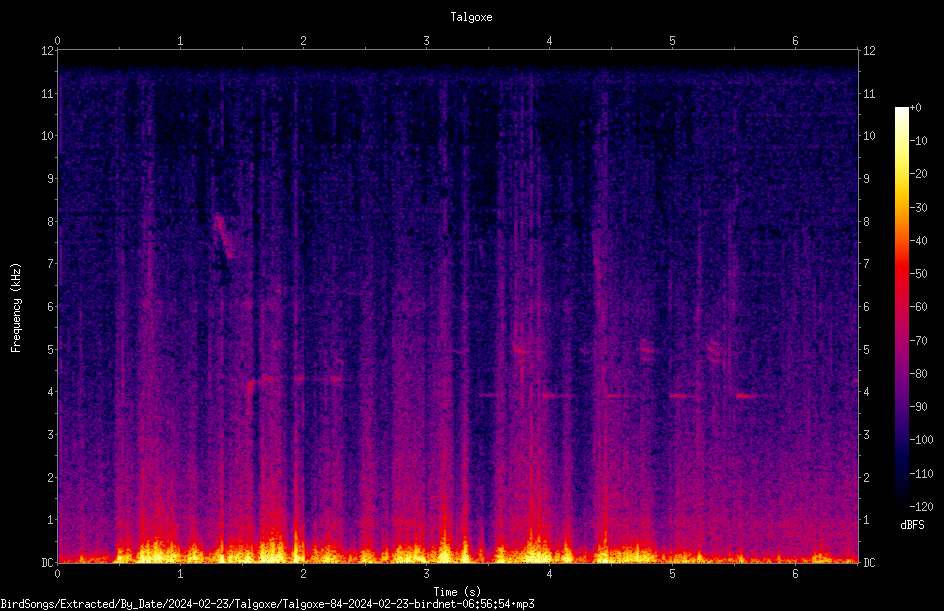Click the DC label on left axis
The image size is (944, 611).
[x=47, y=563]
